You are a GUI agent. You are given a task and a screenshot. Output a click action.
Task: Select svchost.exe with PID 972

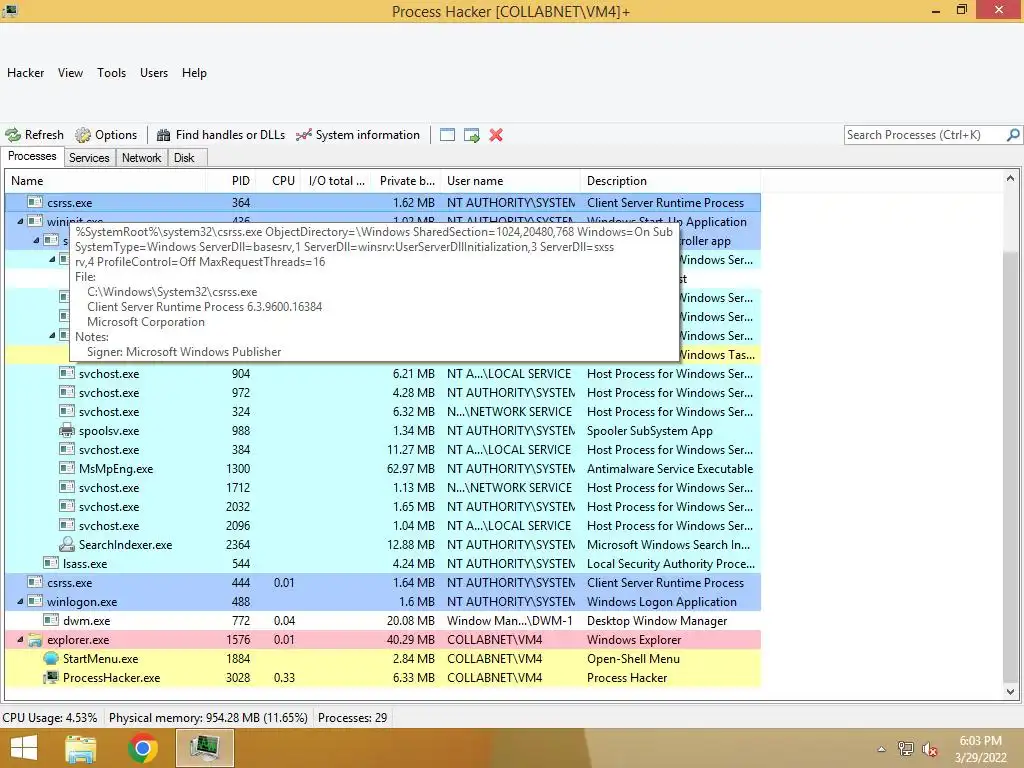point(383,392)
